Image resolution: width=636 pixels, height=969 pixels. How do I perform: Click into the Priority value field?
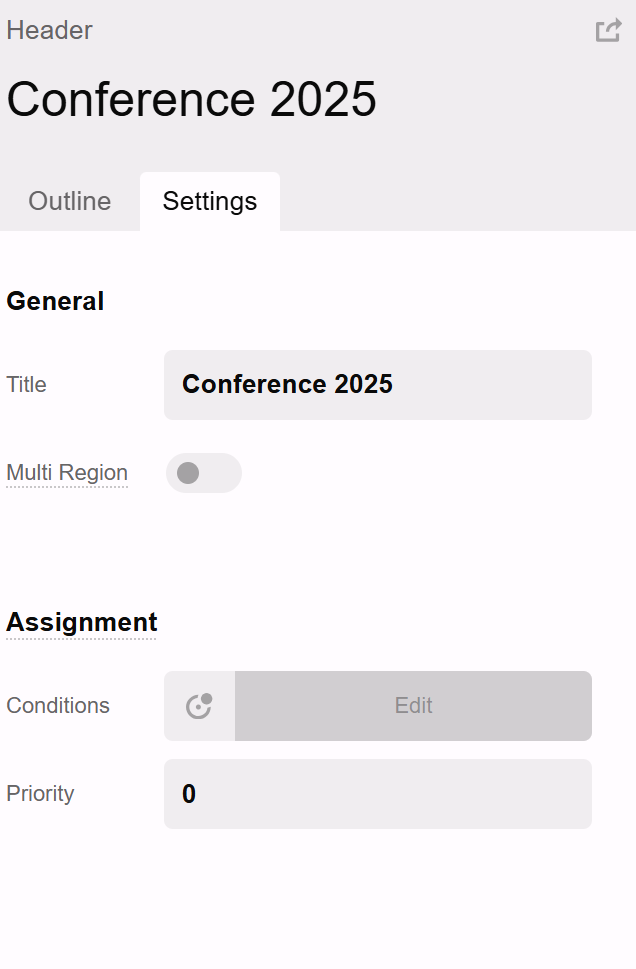378,794
